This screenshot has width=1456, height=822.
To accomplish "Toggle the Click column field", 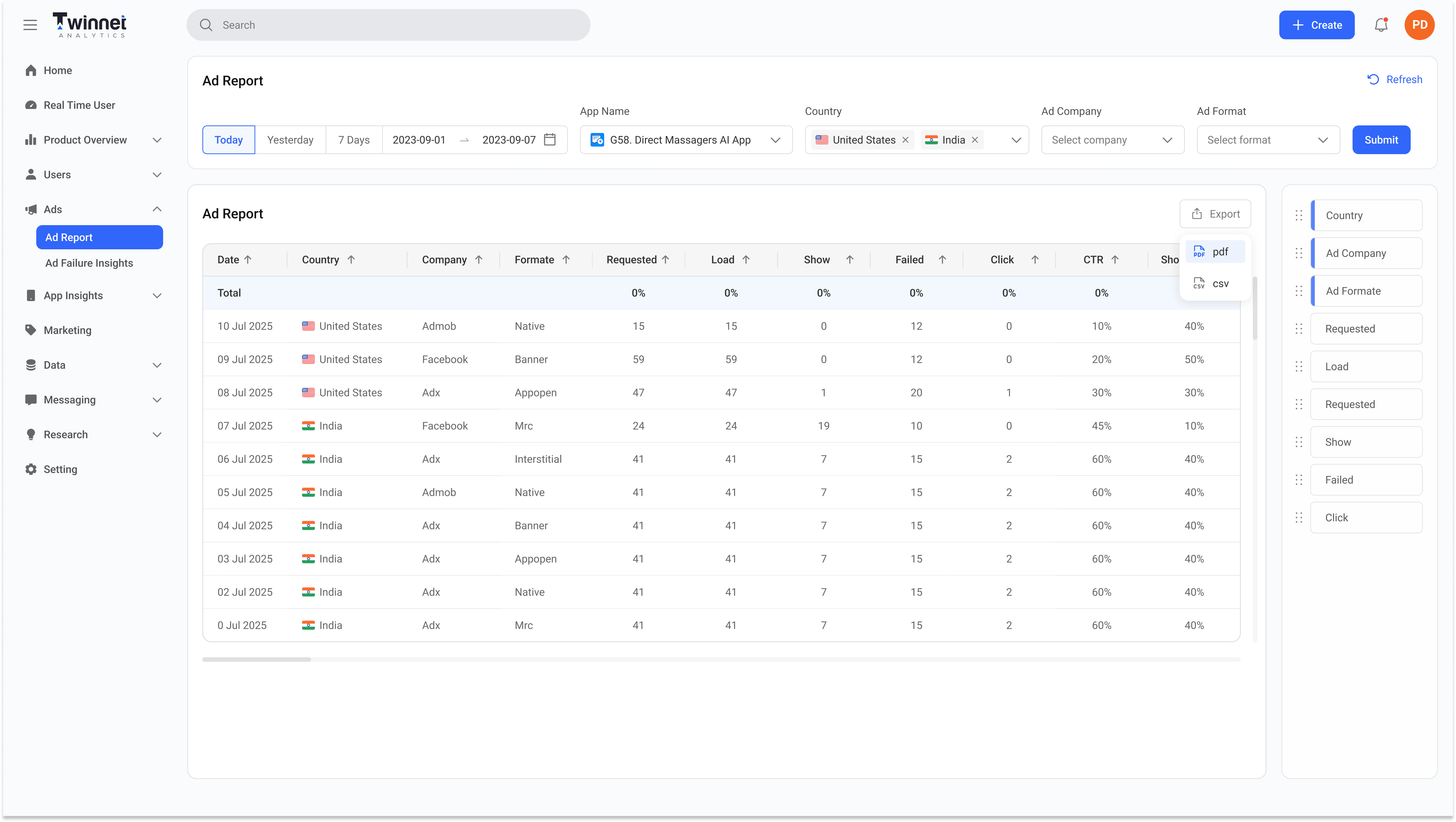I will point(1366,518).
